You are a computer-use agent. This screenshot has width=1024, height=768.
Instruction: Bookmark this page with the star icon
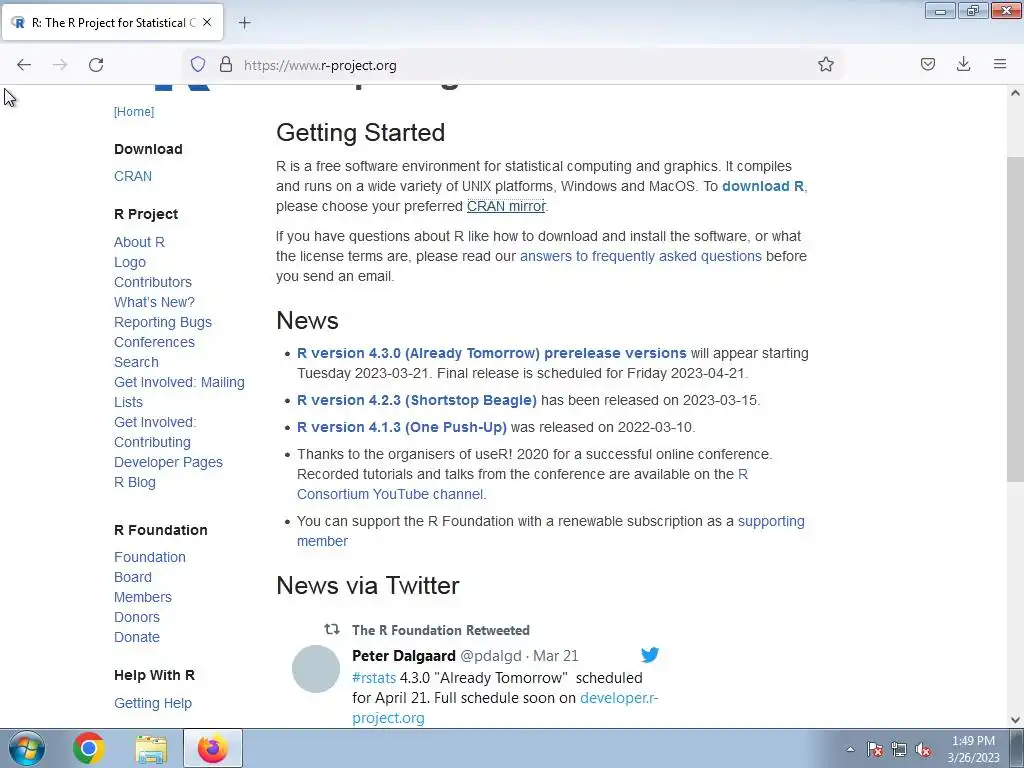(x=825, y=64)
